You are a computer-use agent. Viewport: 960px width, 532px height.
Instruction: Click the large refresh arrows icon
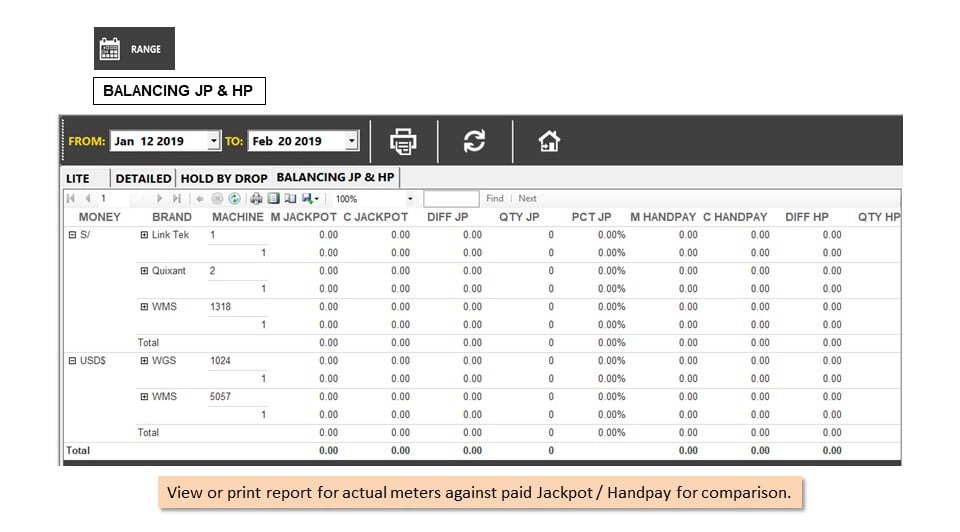pyautogui.click(x=474, y=141)
